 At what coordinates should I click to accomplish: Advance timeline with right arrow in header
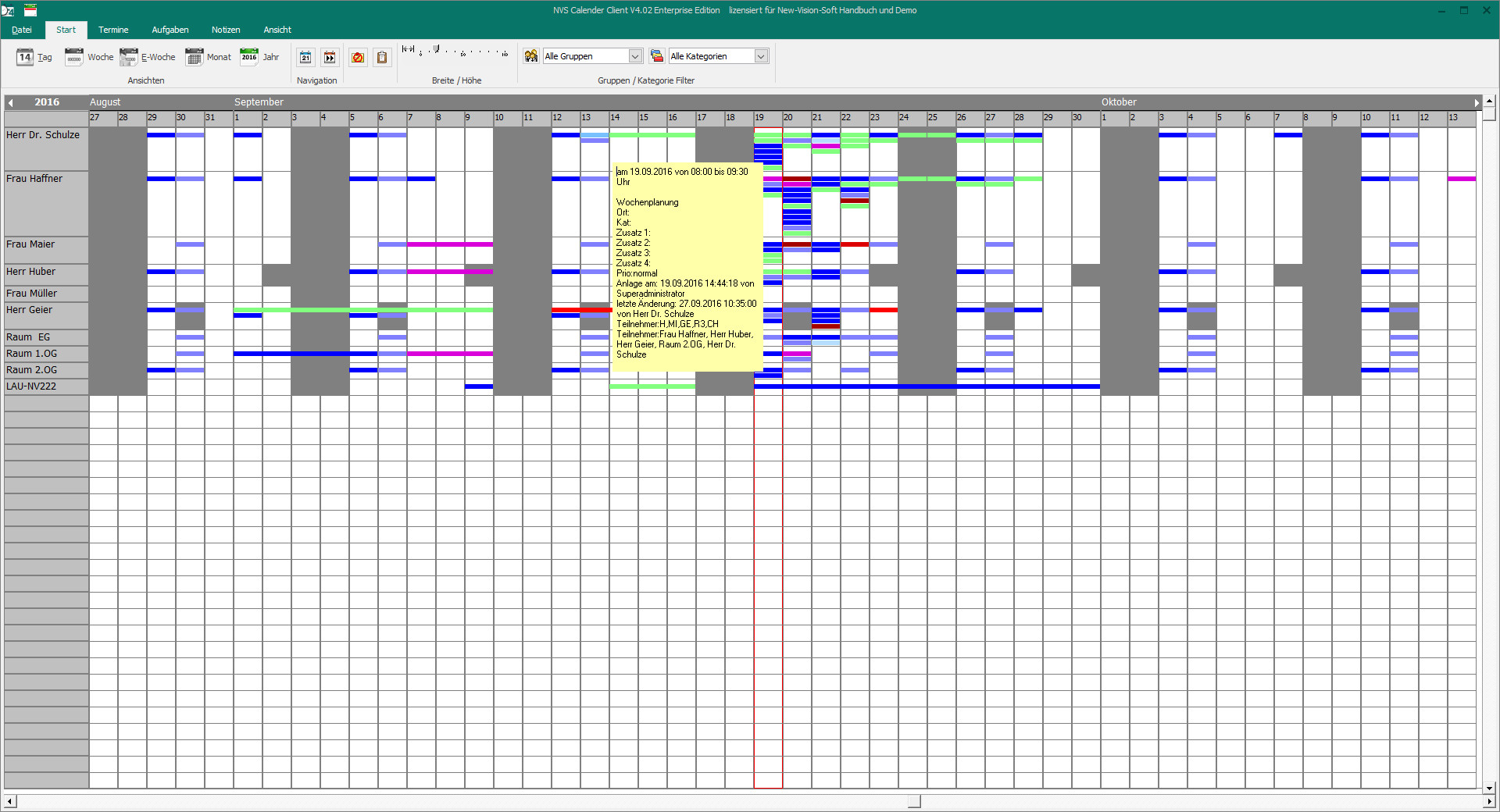(1477, 102)
